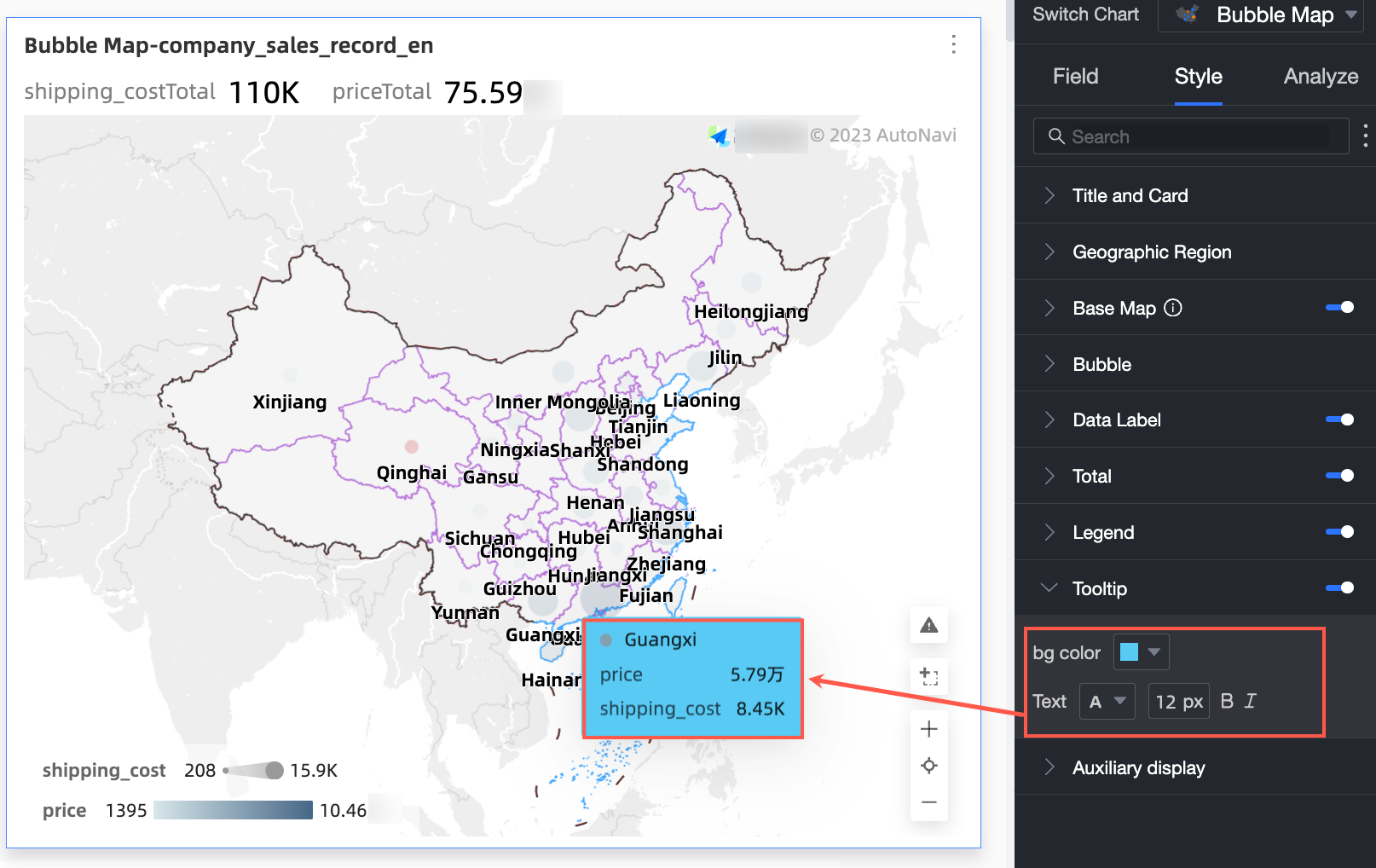Switch to the Field tab
Viewport: 1376px width, 868px height.
pos(1075,76)
